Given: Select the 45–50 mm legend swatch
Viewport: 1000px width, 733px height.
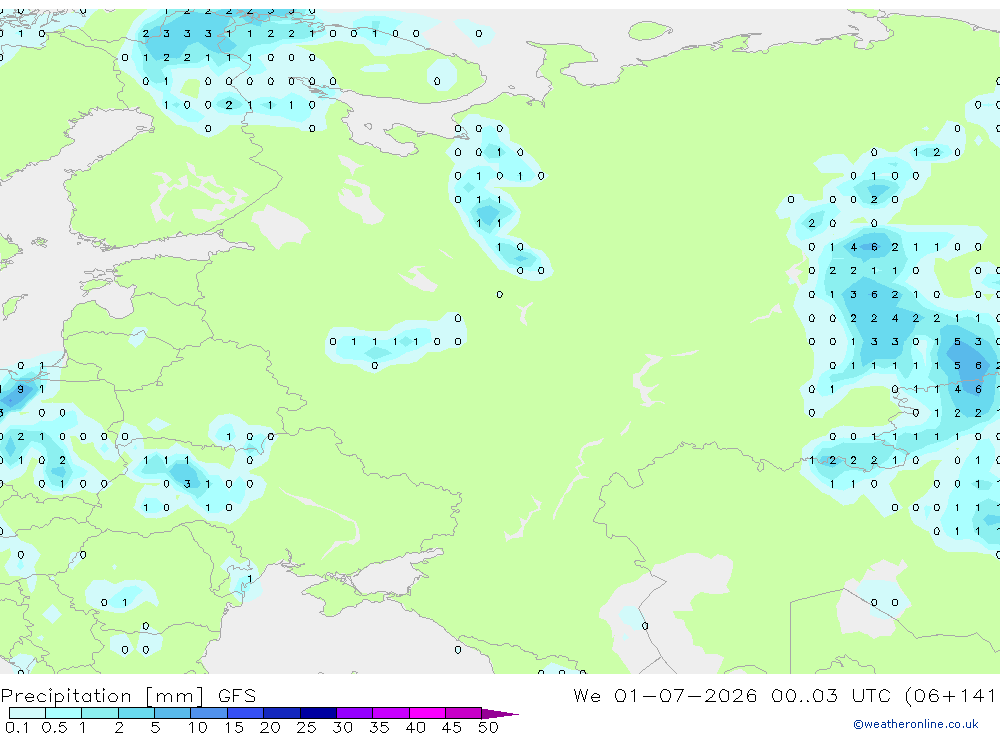Looking at the screenshot, I should (464, 713).
